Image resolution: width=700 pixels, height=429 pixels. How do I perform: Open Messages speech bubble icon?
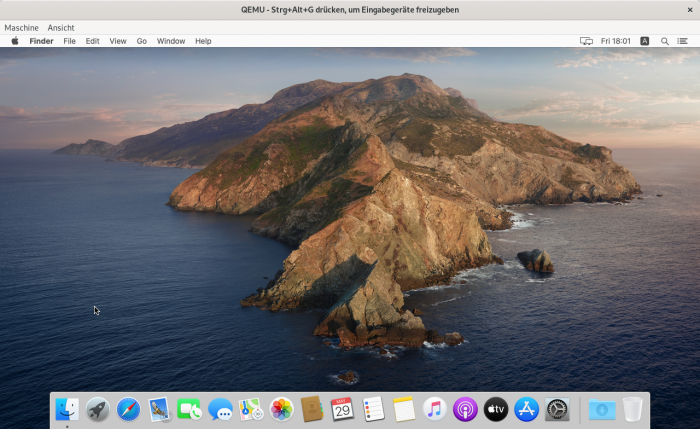[220, 409]
